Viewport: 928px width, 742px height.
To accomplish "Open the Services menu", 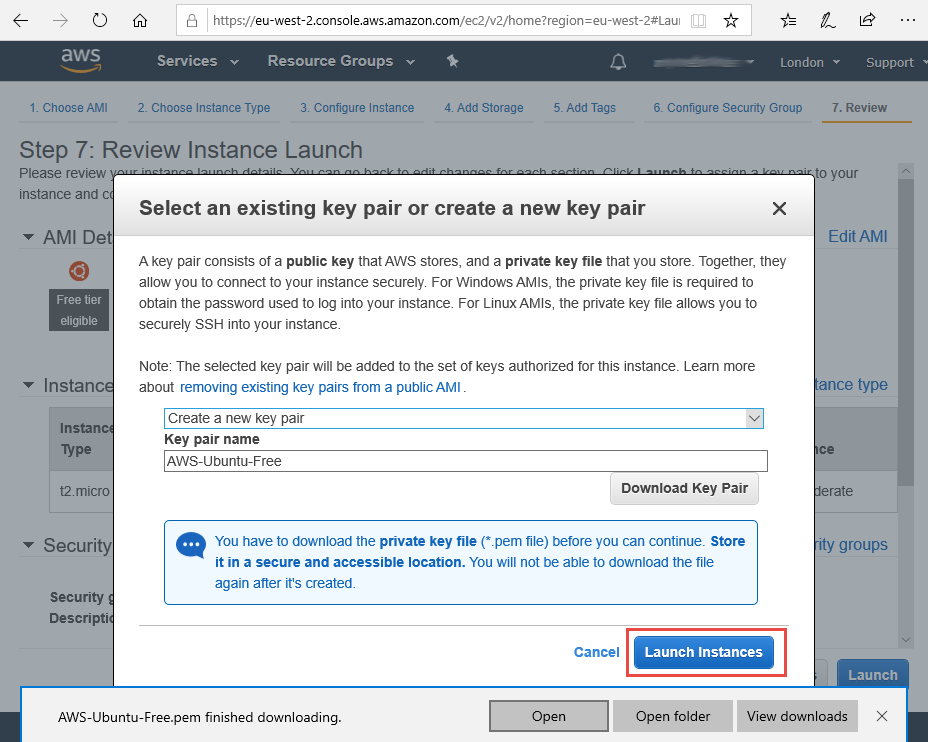I will pos(198,61).
